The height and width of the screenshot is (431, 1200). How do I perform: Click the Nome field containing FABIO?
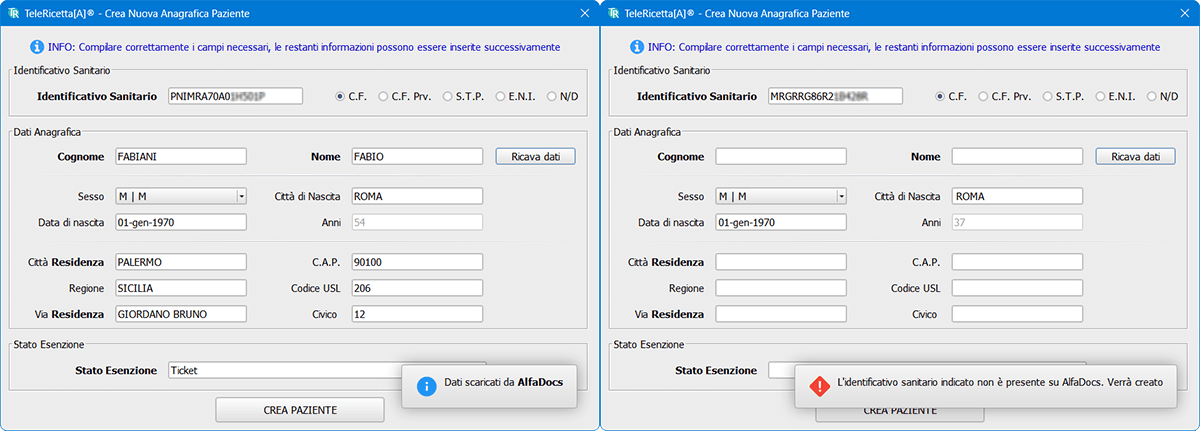[x=416, y=157]
